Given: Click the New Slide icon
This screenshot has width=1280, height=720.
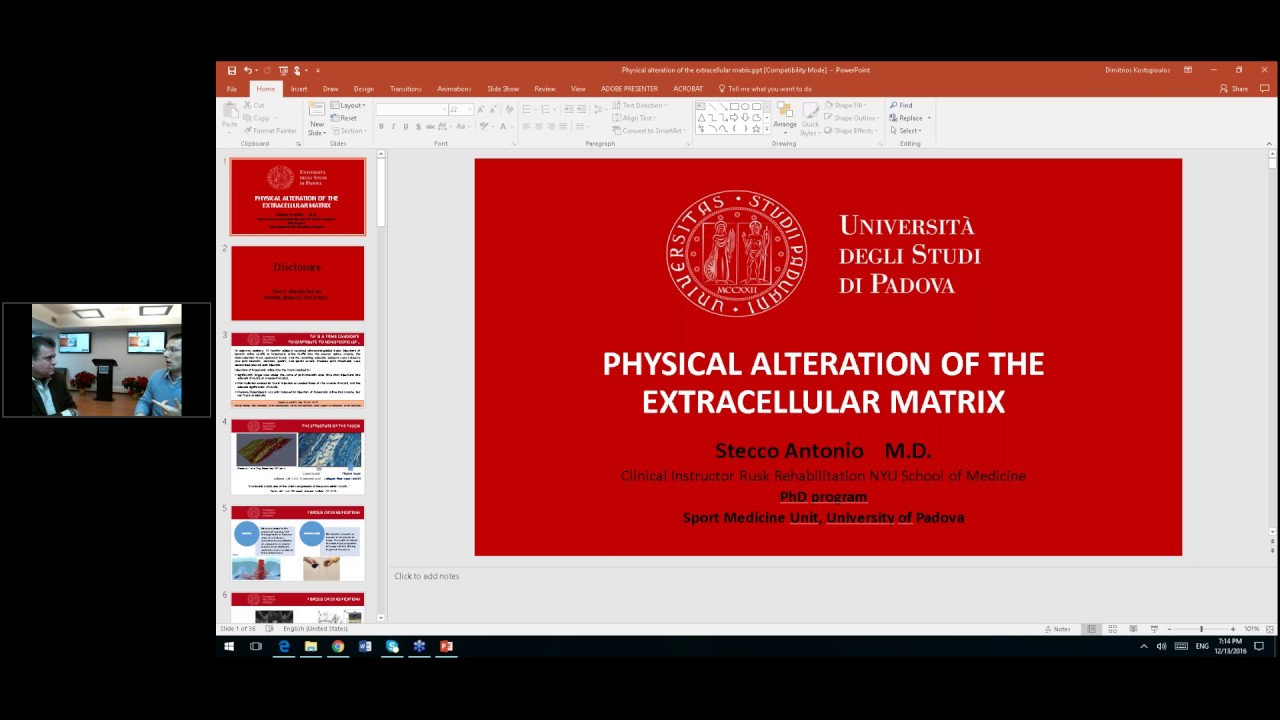Looking at the screenshot, I should (x=317, y=109).
